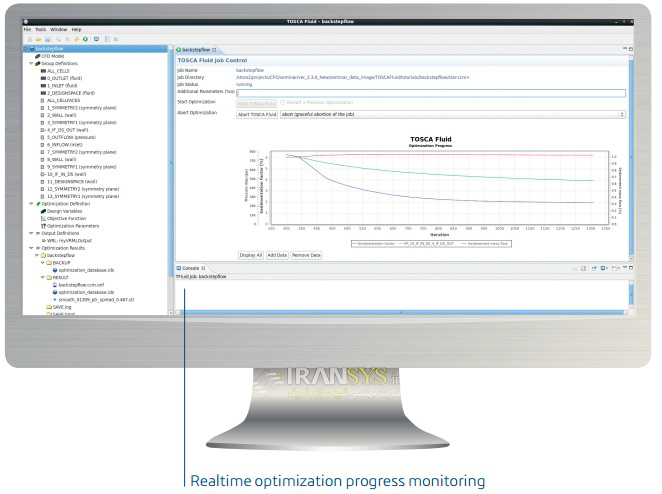The image size is (662, 494).
Task: Collapse the RESULT folder
Action: point(43,277)
